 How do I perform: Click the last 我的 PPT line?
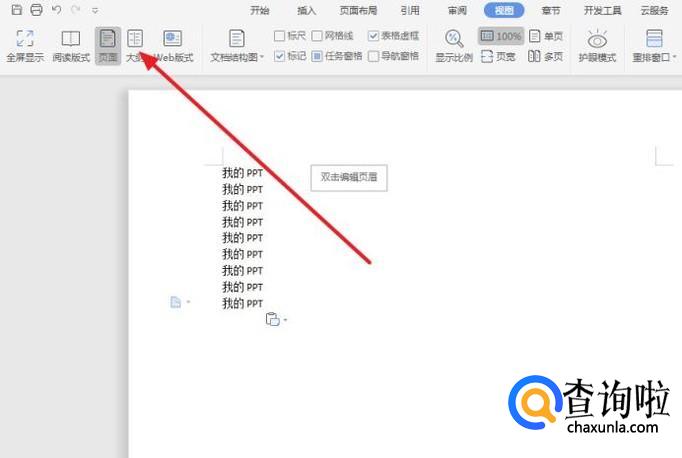pyautogui.click(x=242, y=303)
